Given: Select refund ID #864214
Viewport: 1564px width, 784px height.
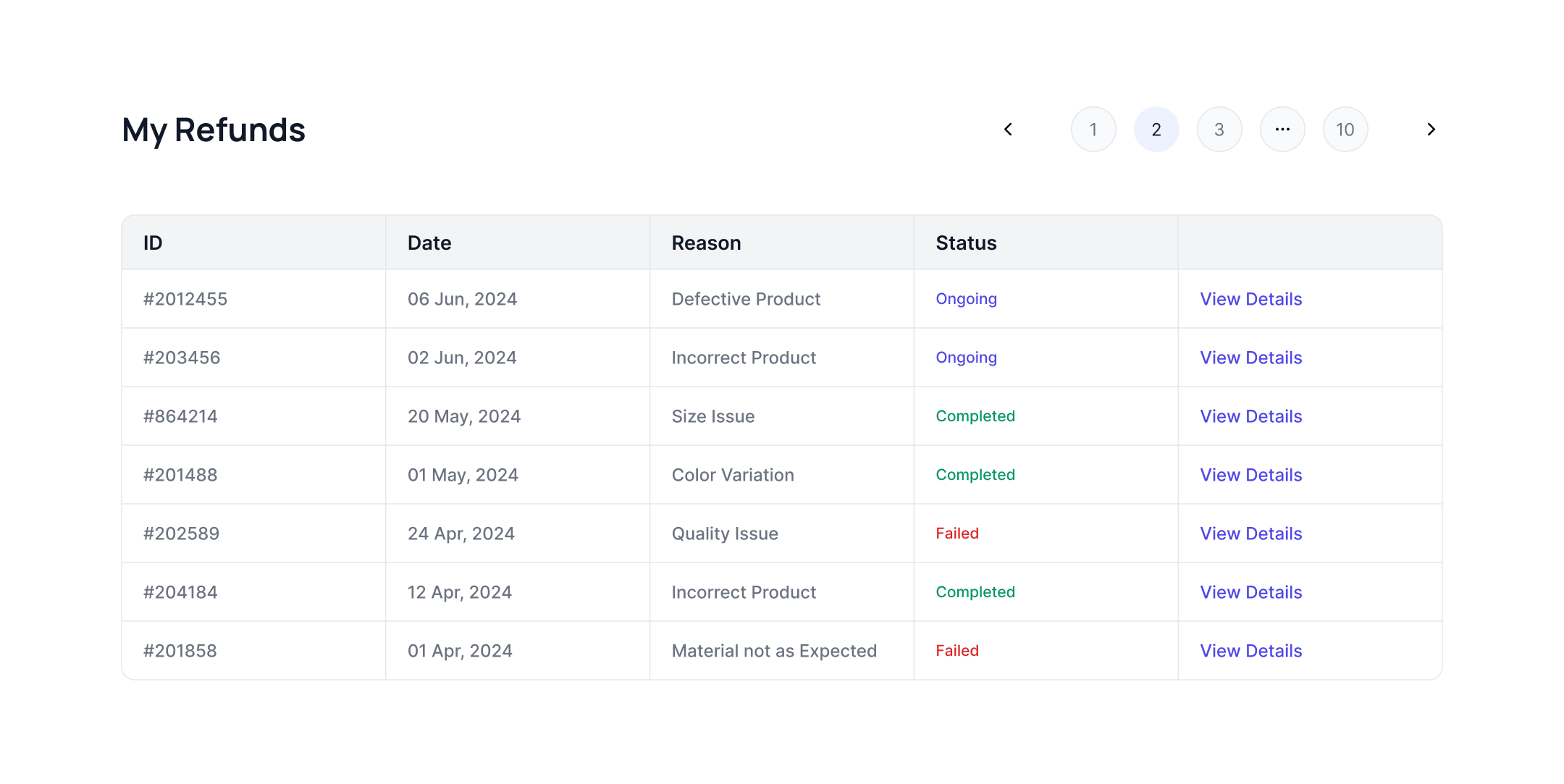Looking at the screenshot, I should click(180, 416).
